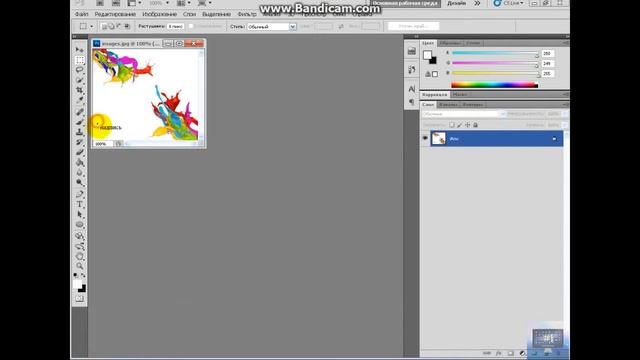Open the Файл menu
The image size is (640, 360).
(x=82, y=14)
